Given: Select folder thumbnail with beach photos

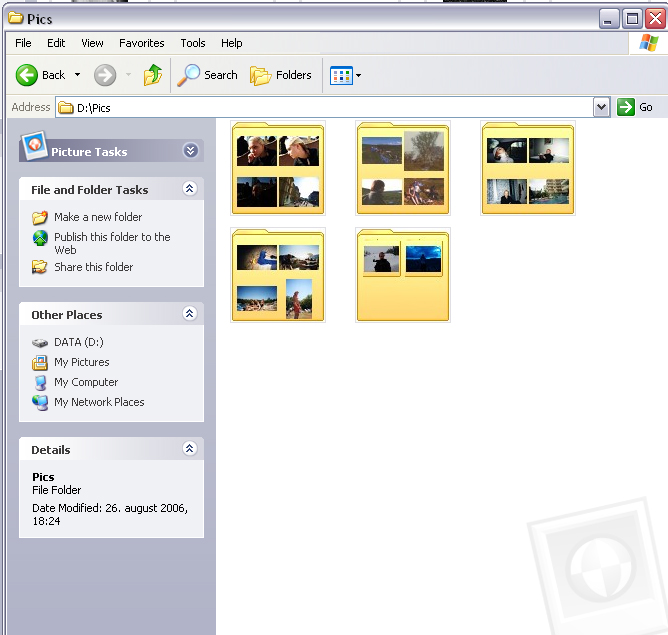Looking at the screenshot, I should (278, 275).
